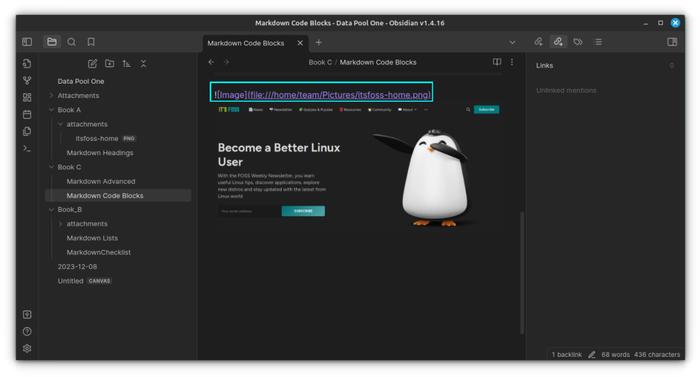Show the tags panel icon

pyautogui.click(x=578, y=42)
